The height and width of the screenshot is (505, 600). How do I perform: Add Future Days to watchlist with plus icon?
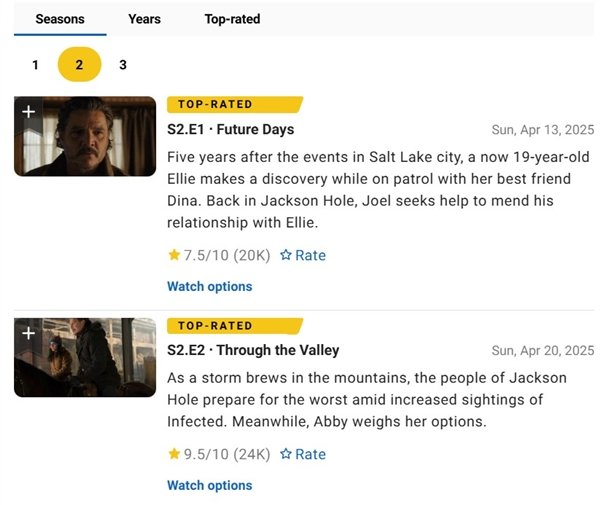[28, 111]
